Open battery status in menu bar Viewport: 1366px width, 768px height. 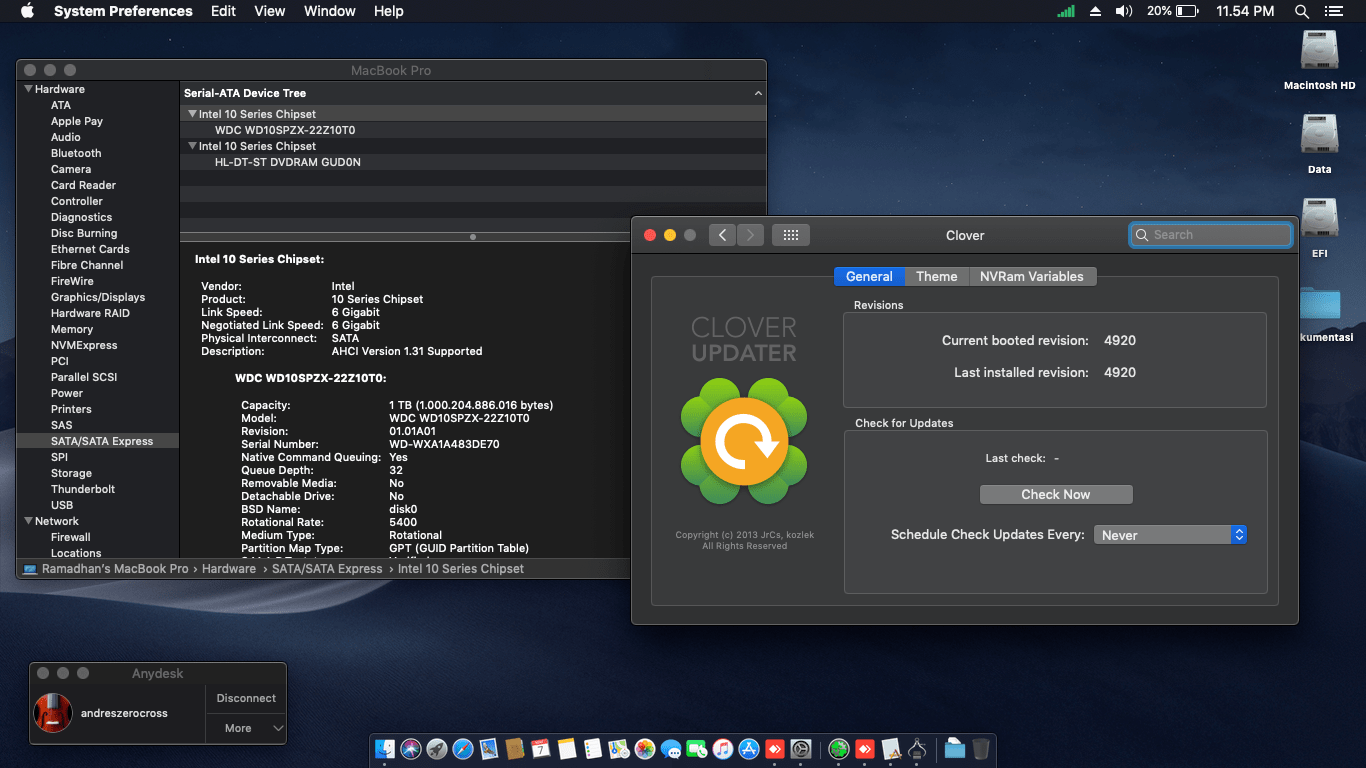pos(1173,11)
